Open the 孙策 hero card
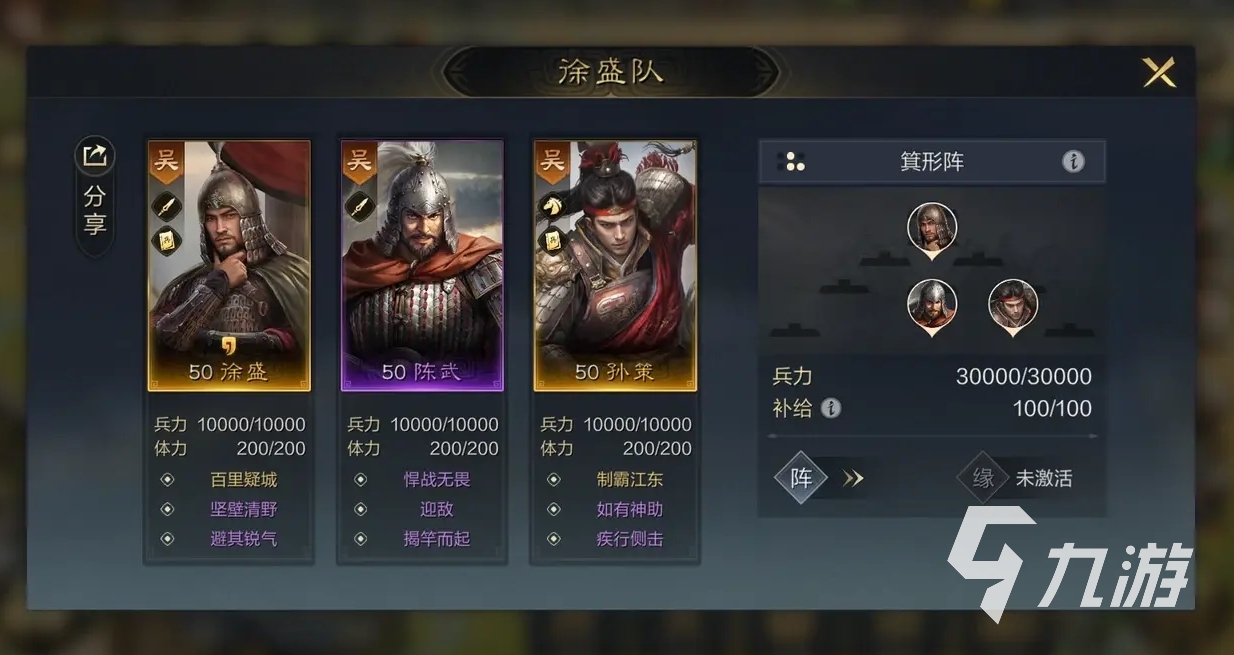 click(x=615, y=265)
